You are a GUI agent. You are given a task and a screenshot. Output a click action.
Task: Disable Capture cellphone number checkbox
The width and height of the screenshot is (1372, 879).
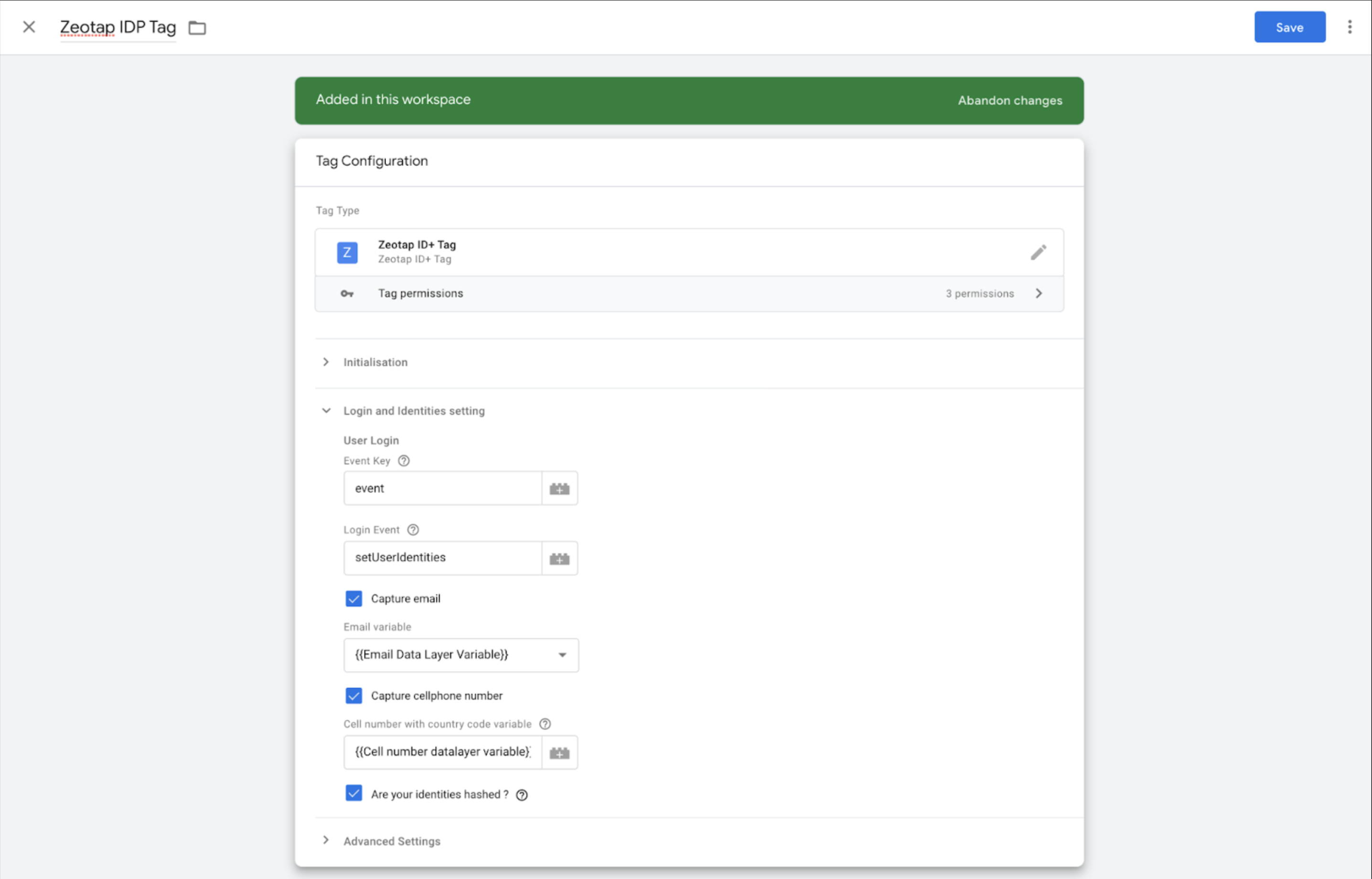(354, 696)
